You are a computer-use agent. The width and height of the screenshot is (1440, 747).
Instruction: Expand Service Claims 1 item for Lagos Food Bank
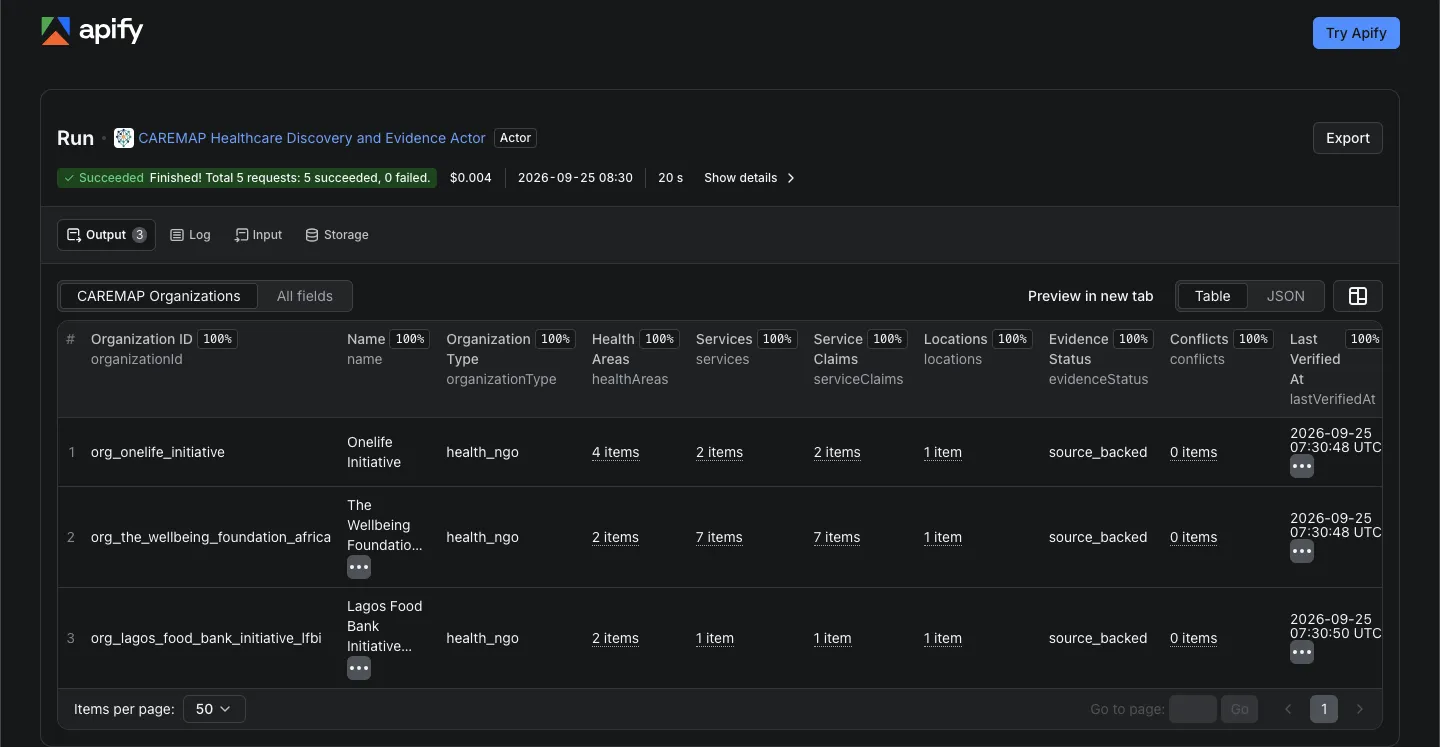pos(833,638)
